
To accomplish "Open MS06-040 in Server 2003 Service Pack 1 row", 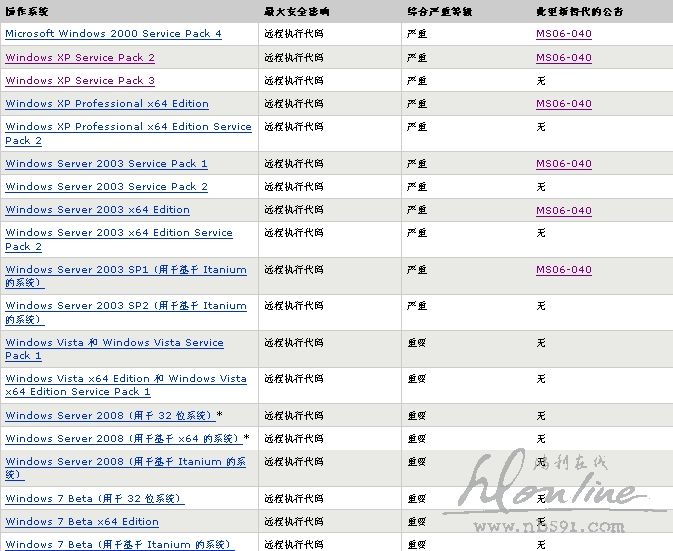I will 564,163.
